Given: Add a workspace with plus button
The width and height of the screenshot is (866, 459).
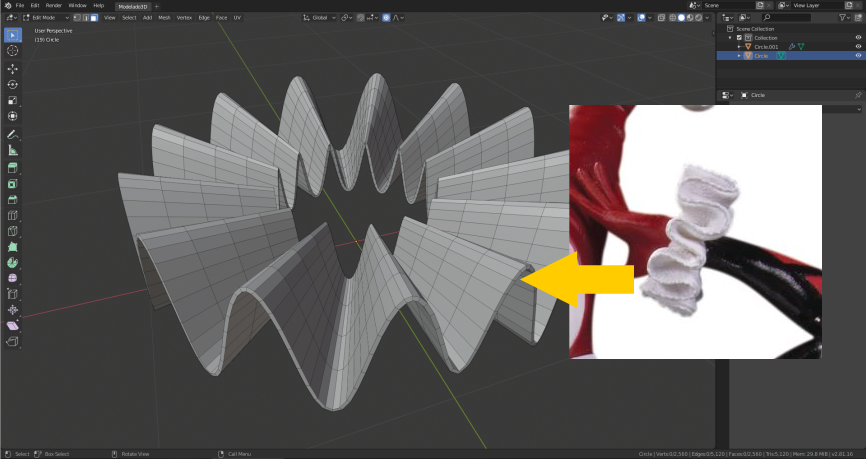Looking at the screenshot, I should click(x=157, y=6).
